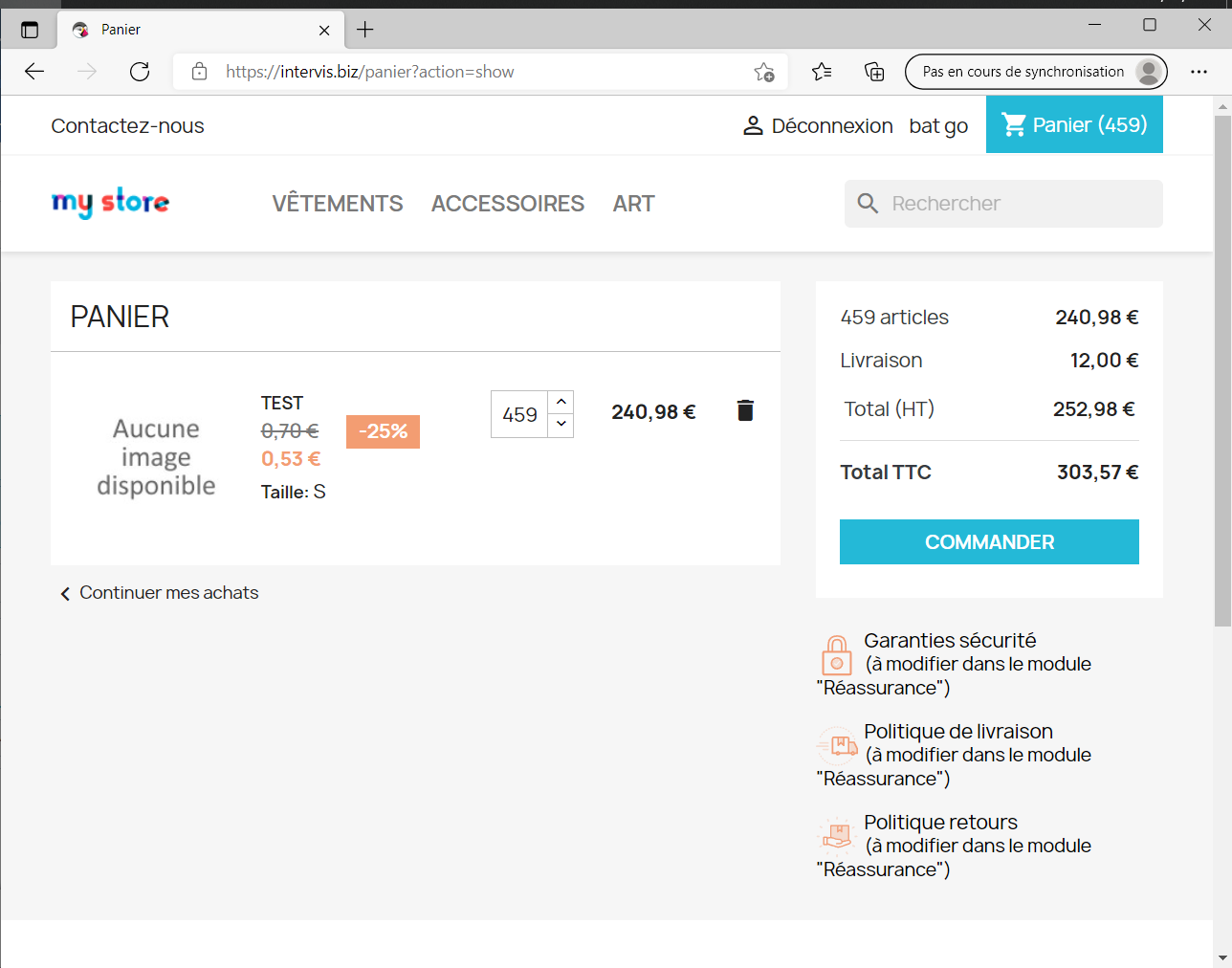Viewport: 1232px width, 968px height.
Task: Click the user account icon beside Déconnexion
Action: pyautogui.click(x=753, y=125)
